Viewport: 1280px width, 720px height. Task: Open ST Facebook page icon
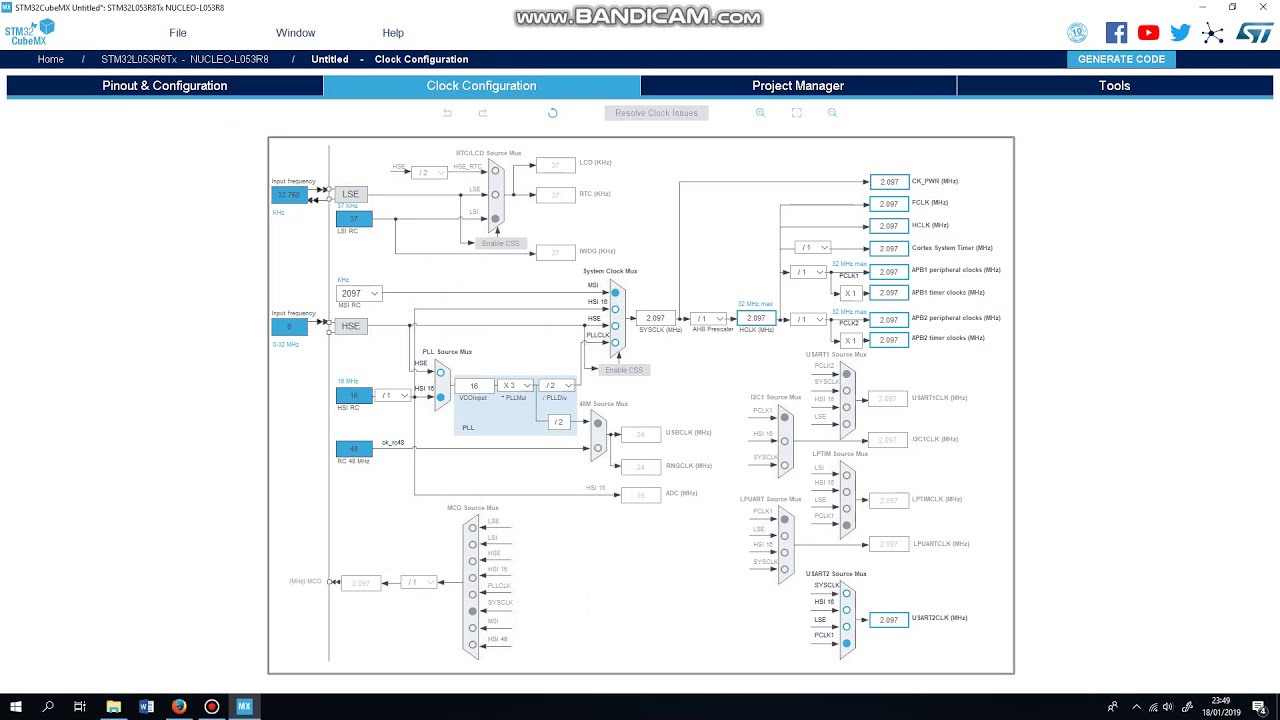pos(1116,33)
